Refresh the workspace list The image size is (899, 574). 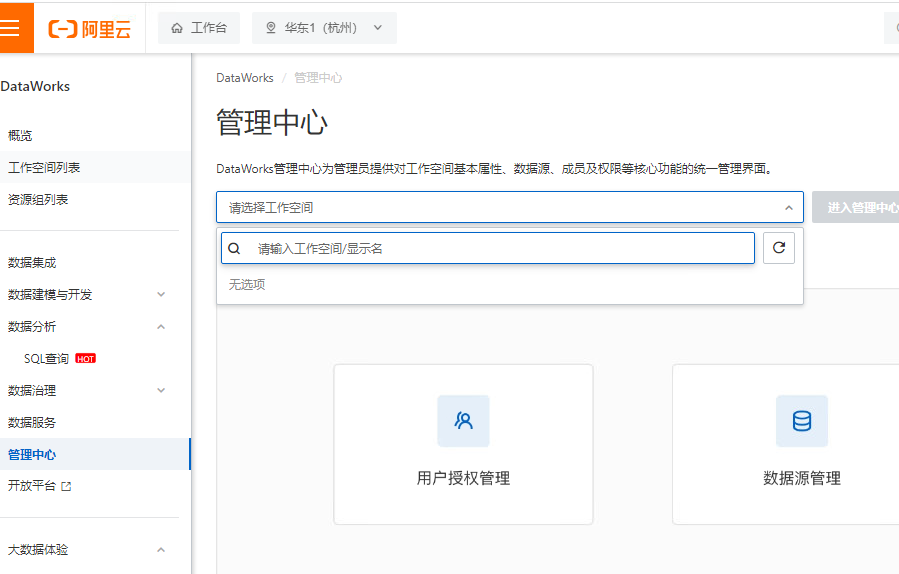pyautogui.click(x=779, y=248)
